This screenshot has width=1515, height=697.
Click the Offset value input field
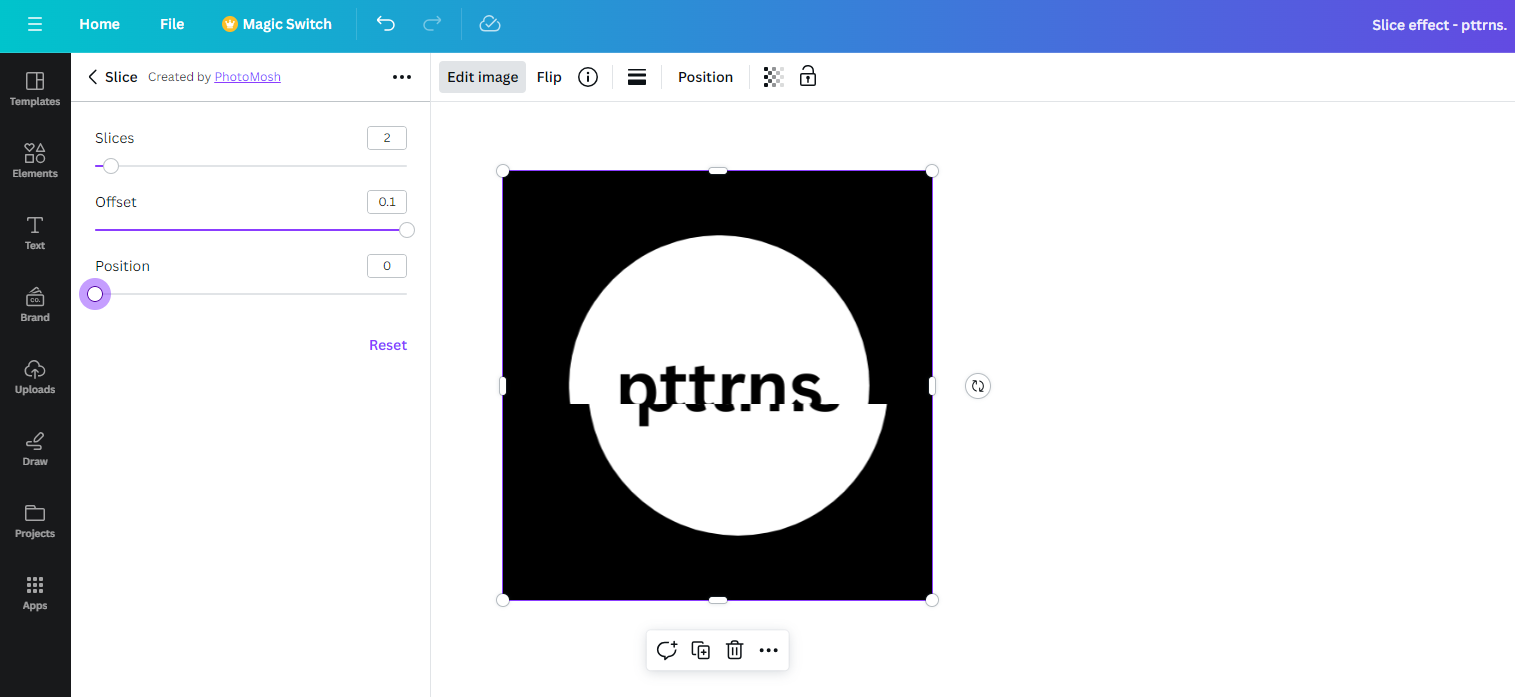[x=387, y=202]
